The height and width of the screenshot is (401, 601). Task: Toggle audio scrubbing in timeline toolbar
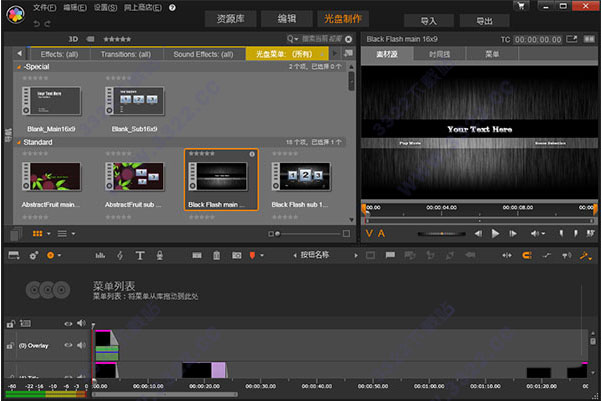(x=567, y=255)
